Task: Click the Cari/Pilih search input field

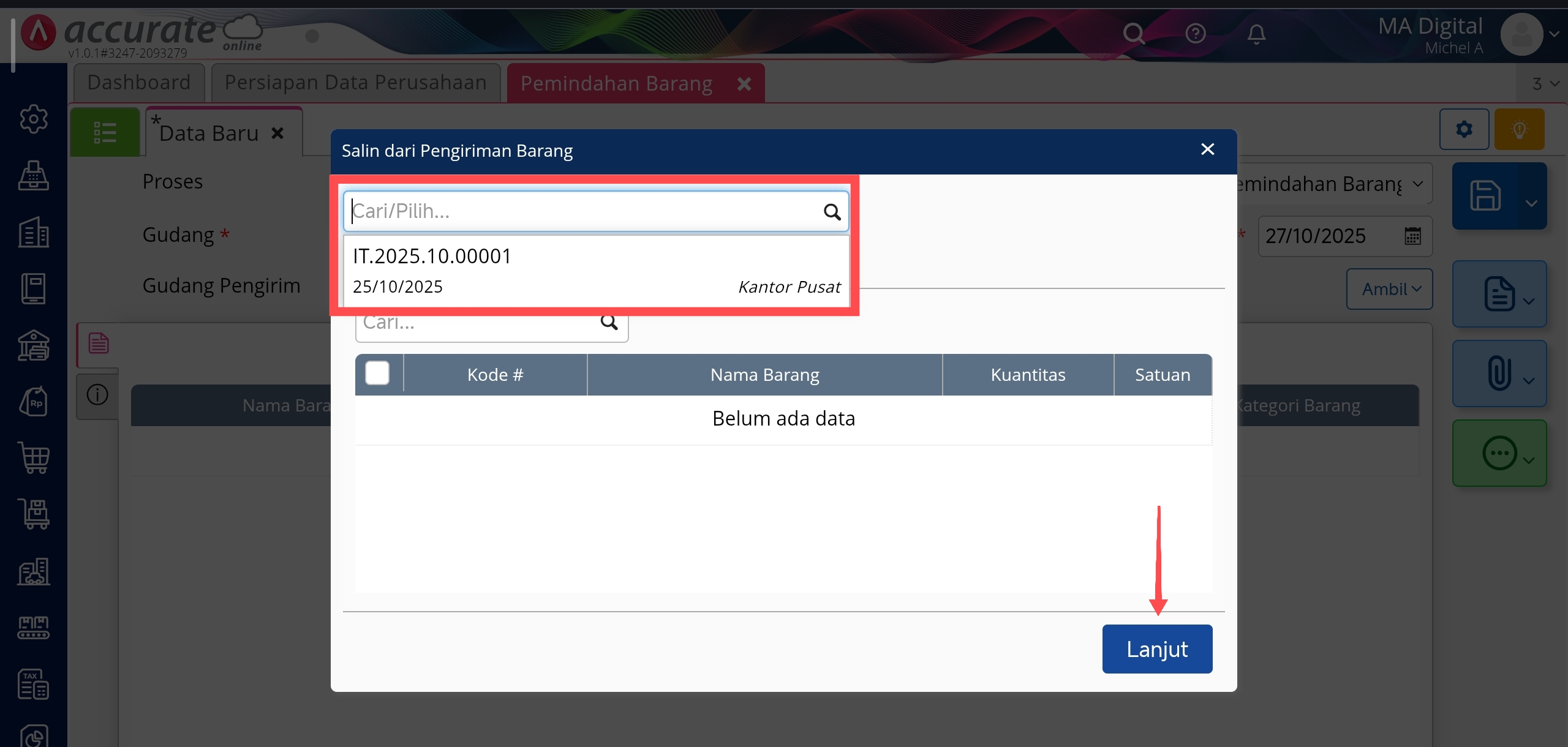Action: click(582, 211)
